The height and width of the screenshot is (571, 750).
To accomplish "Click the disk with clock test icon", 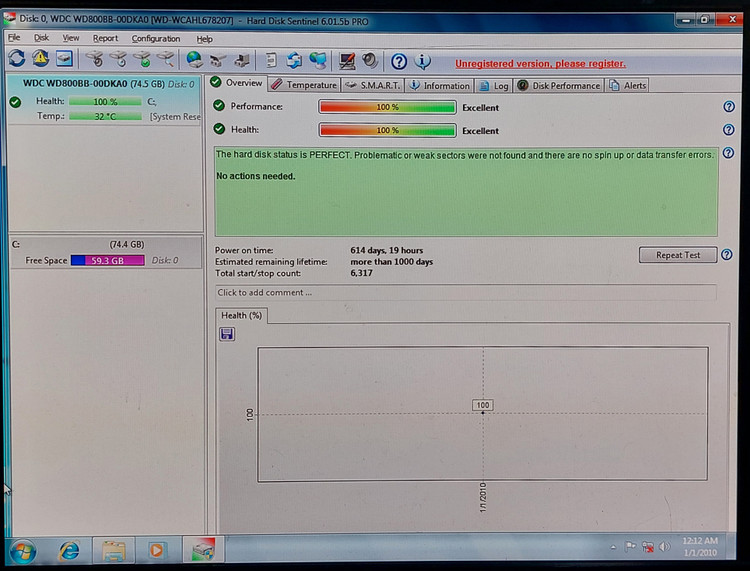I will 118,59.
